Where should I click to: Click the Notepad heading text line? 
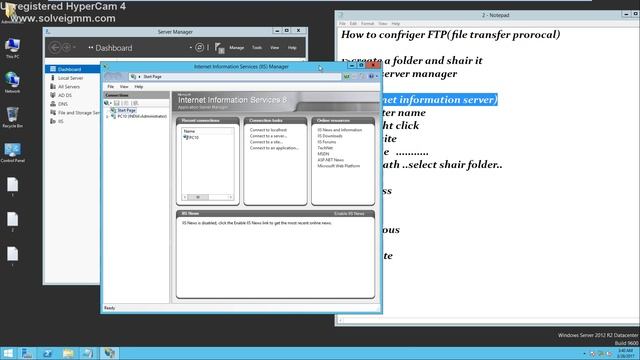pos(451,34)
